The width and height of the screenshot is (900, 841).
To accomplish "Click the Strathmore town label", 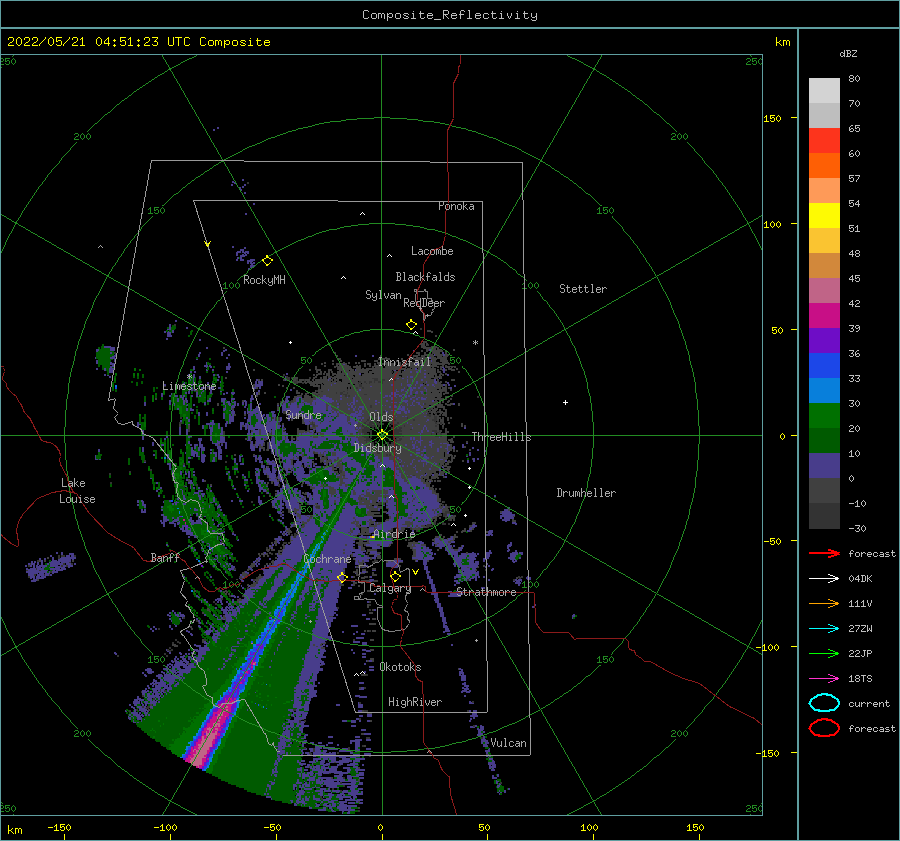I will tap(486, 592).
